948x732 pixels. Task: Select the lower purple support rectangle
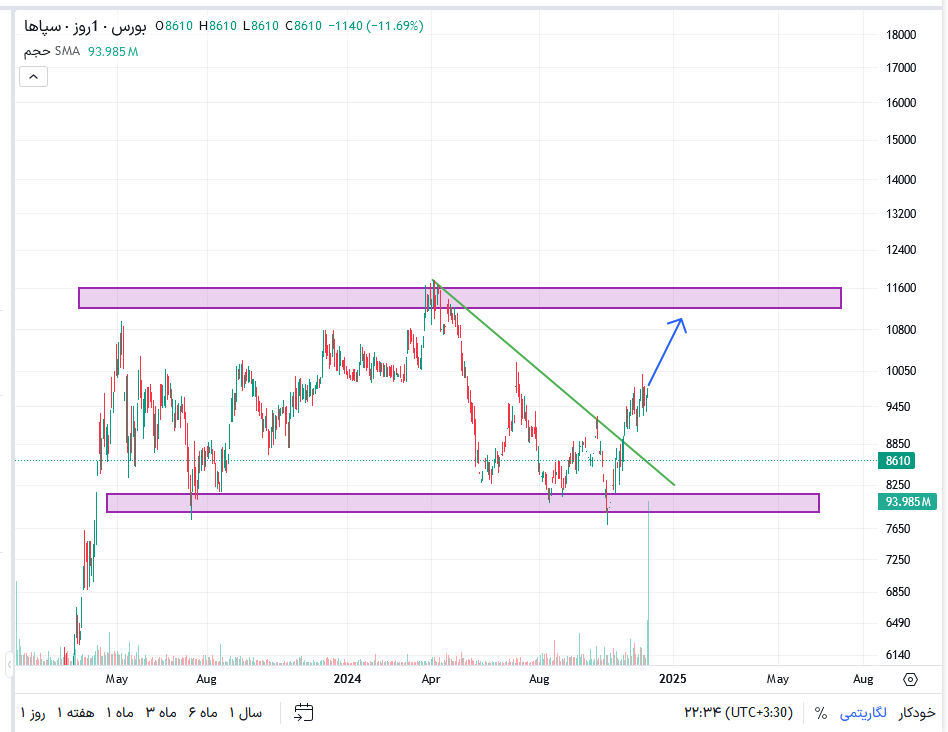click(463, 503)
